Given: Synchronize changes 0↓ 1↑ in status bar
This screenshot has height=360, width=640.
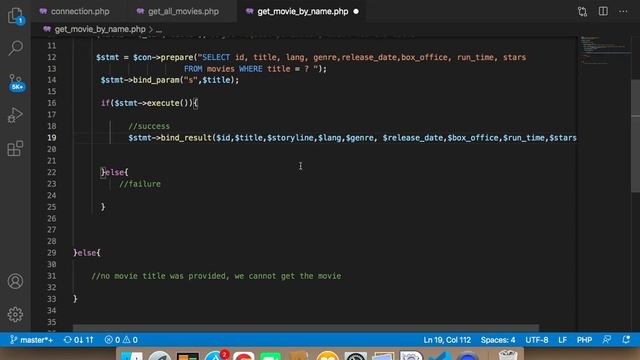Looking at the screenshot, I should point(79,340).
